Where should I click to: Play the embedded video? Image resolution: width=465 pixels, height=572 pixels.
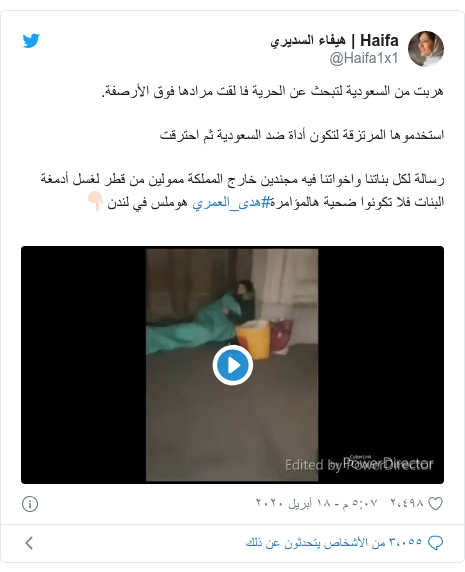point(233,365)
